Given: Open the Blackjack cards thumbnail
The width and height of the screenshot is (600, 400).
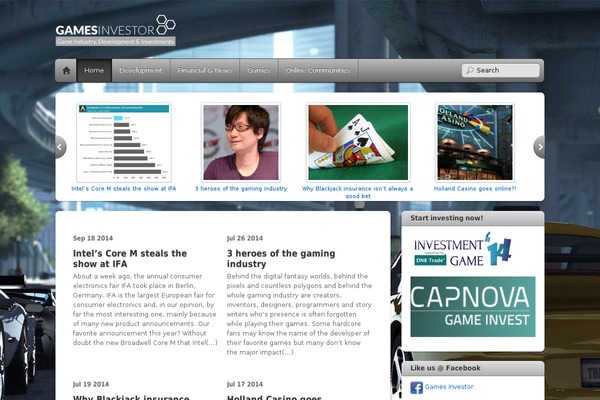Looking at the screenshot, I should (x=358, y=142).
